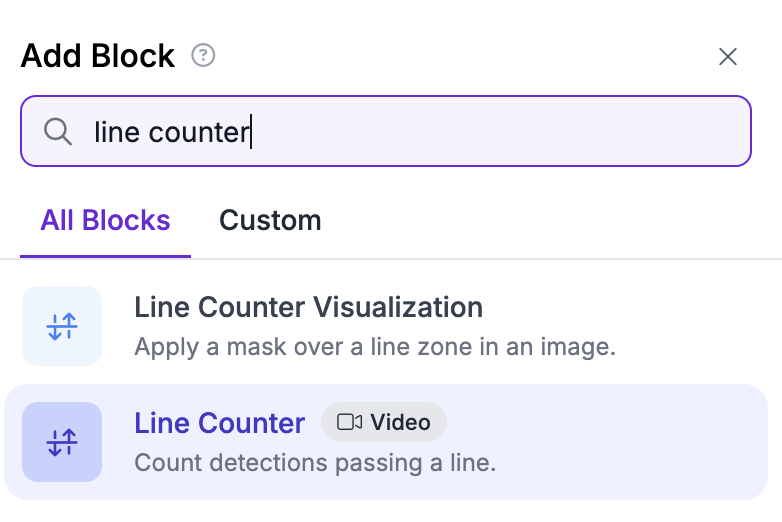
Task: Click the Line Counter Visualization icon
Action: pos(62,326)
